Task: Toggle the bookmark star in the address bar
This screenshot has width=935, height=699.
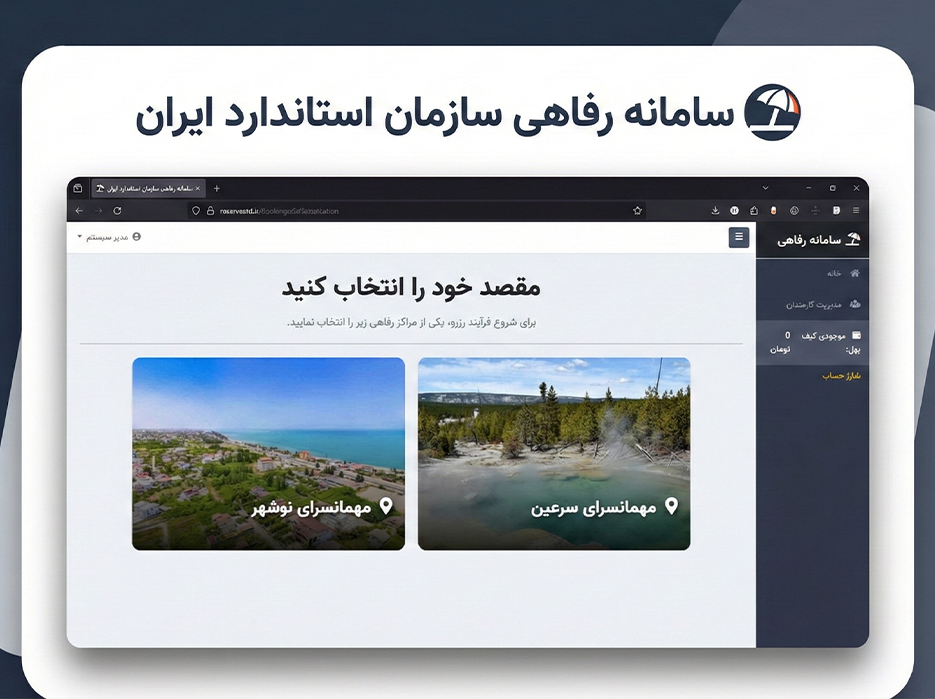Action: coord(637,211)
